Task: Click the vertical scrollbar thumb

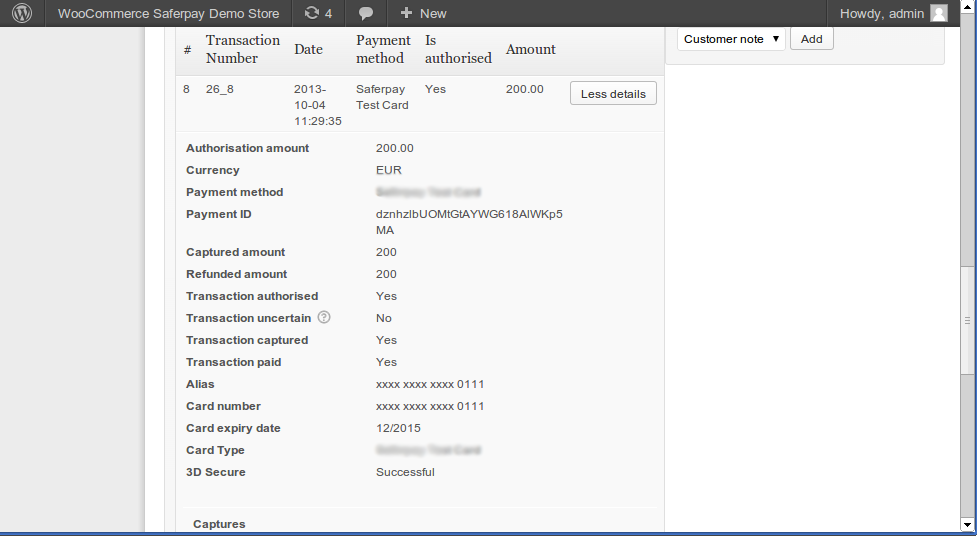Action: point(967,320)
